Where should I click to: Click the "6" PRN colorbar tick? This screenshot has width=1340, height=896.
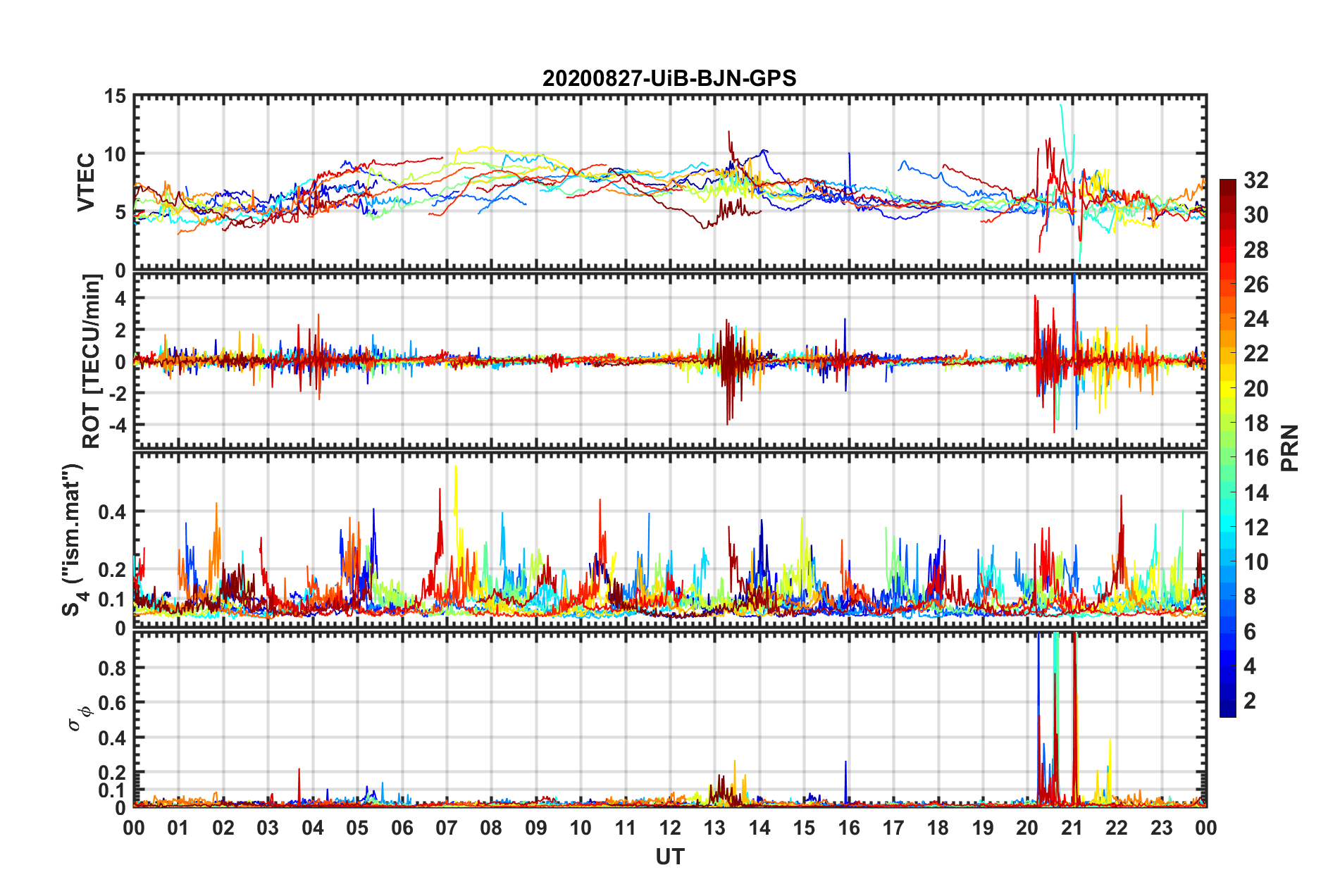tap(1250, 631)
